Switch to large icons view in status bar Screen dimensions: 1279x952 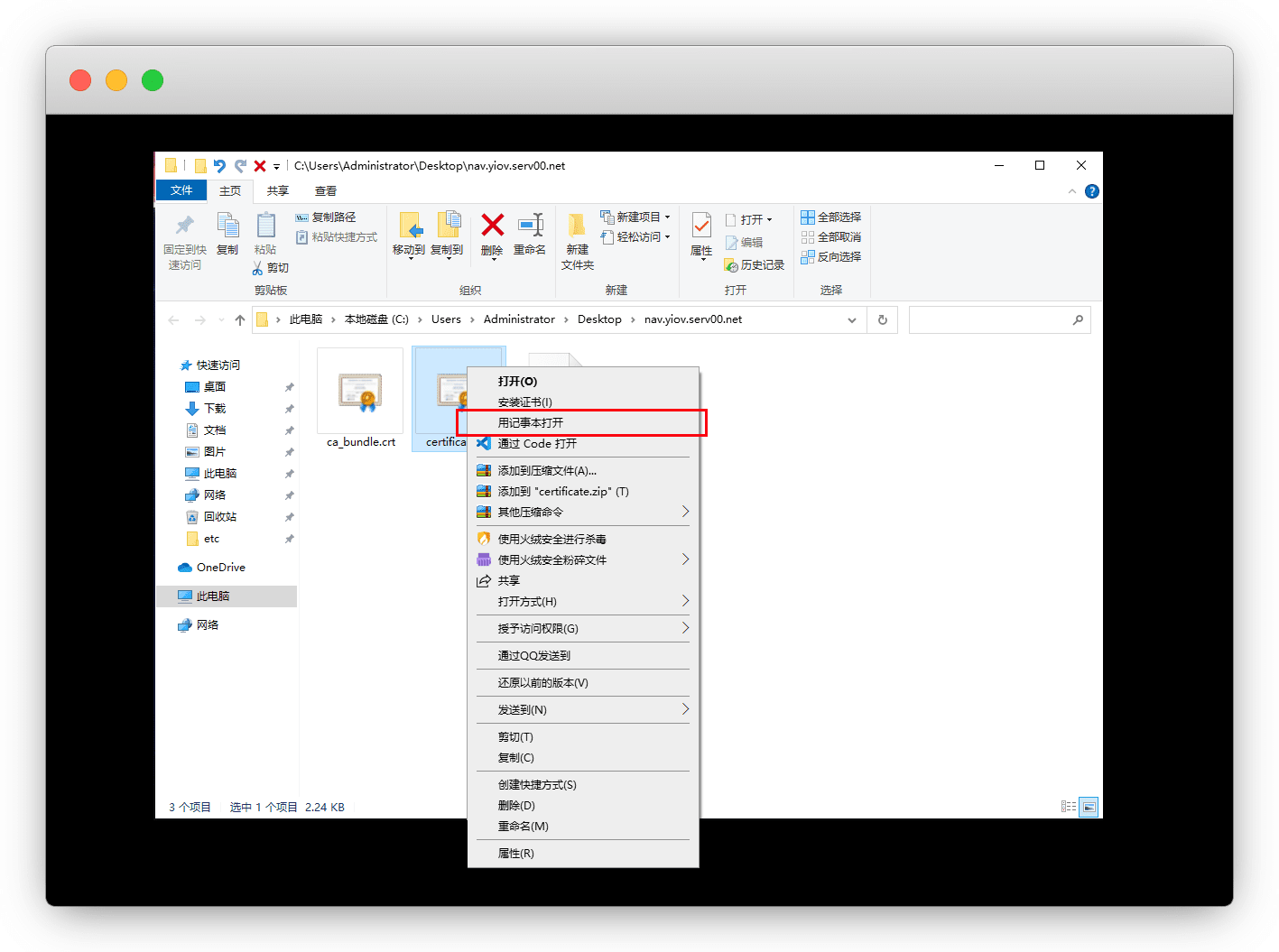click(1089, 807)
